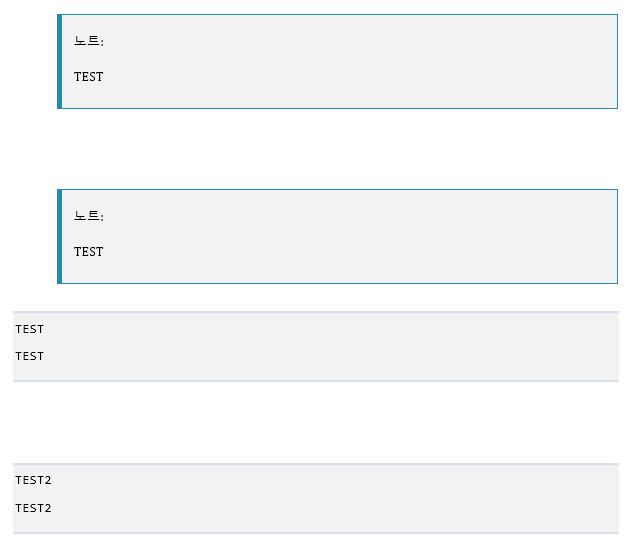The image size is (634, 548).
Task: Click the TEST text in the lower note box
Action: [89, 252]
